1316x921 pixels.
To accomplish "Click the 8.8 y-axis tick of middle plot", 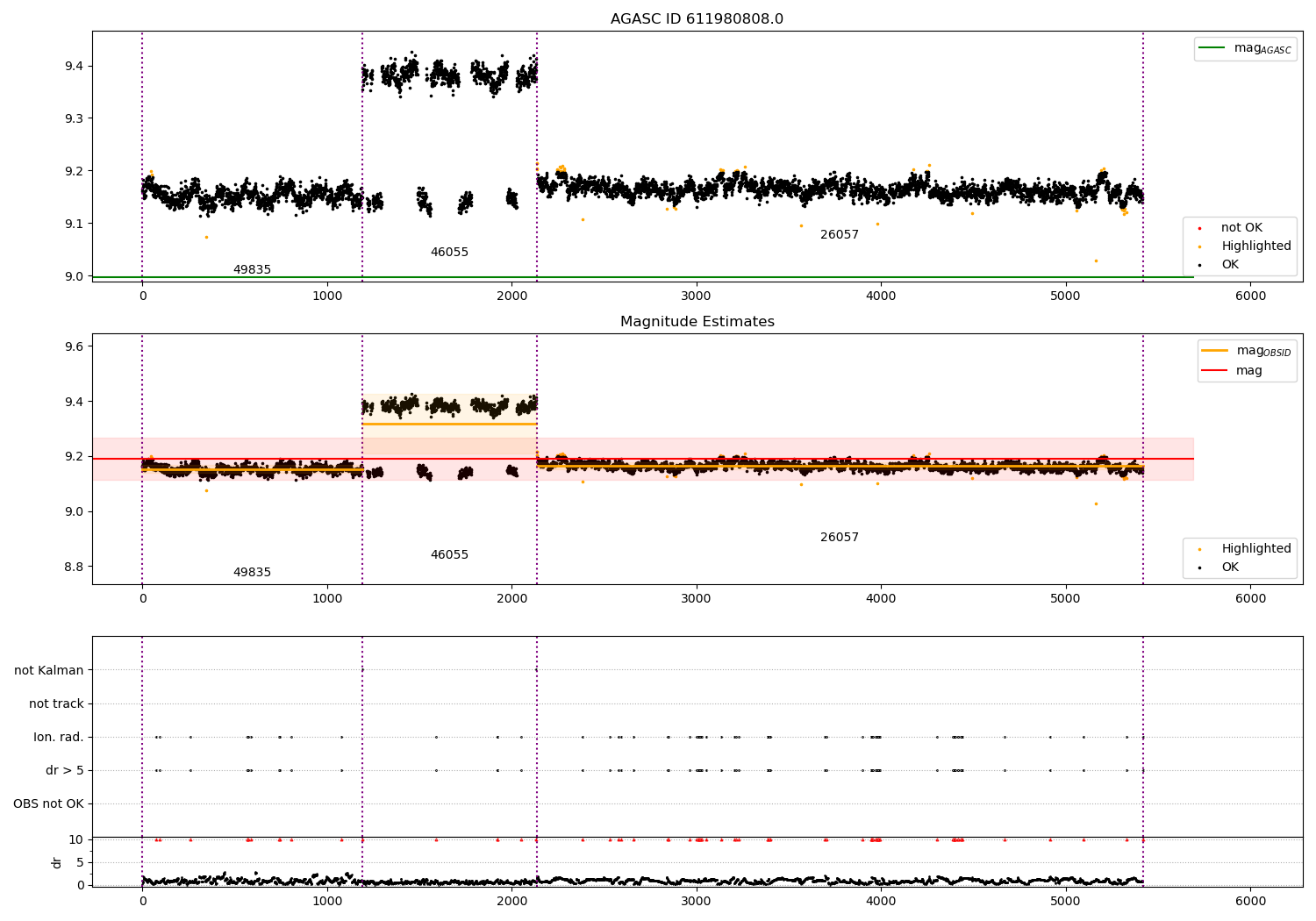I will point(74,567).
